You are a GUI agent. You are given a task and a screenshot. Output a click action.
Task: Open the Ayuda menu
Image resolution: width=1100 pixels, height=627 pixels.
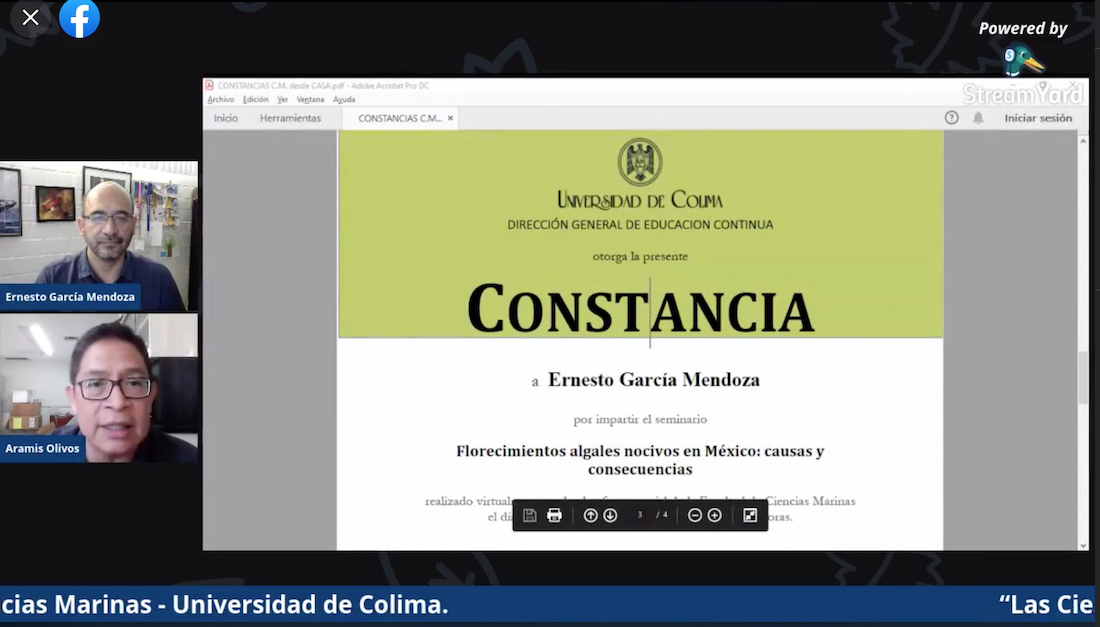(344, 100)
